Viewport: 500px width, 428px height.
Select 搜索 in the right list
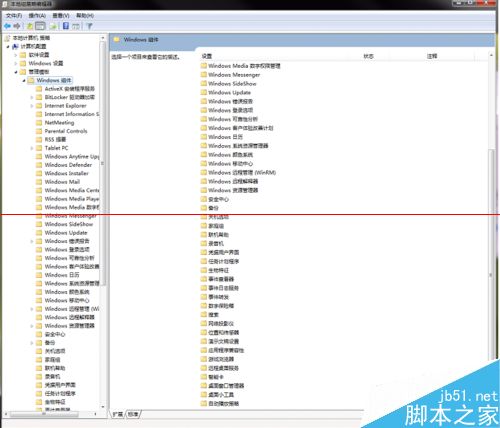[x=213, y=315]
